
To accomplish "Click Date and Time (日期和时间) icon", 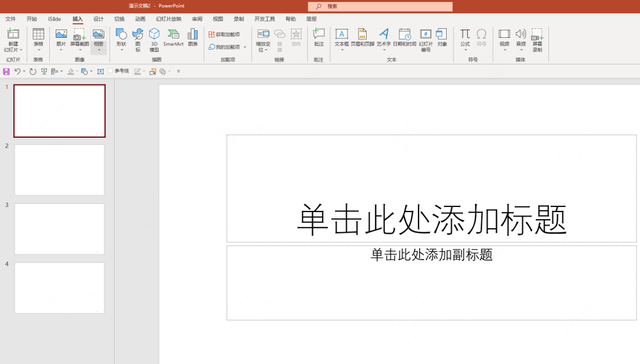I will [x=405, y=34].
